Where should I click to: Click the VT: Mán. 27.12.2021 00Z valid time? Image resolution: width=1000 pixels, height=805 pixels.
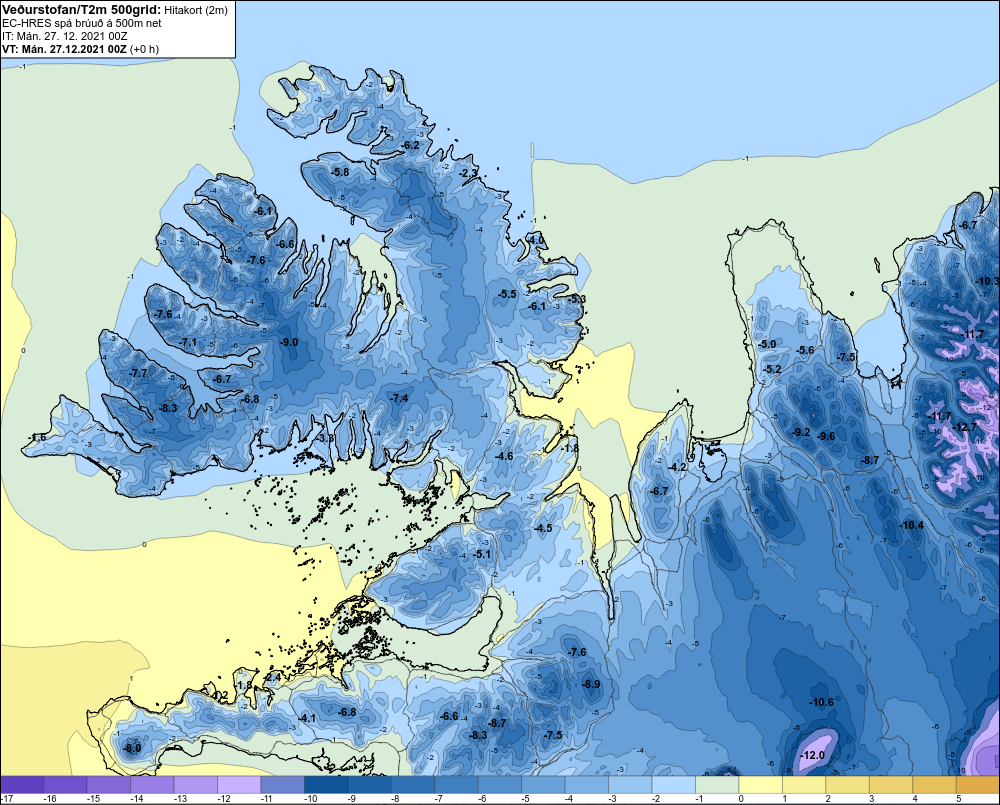click(x=64, y=49)
